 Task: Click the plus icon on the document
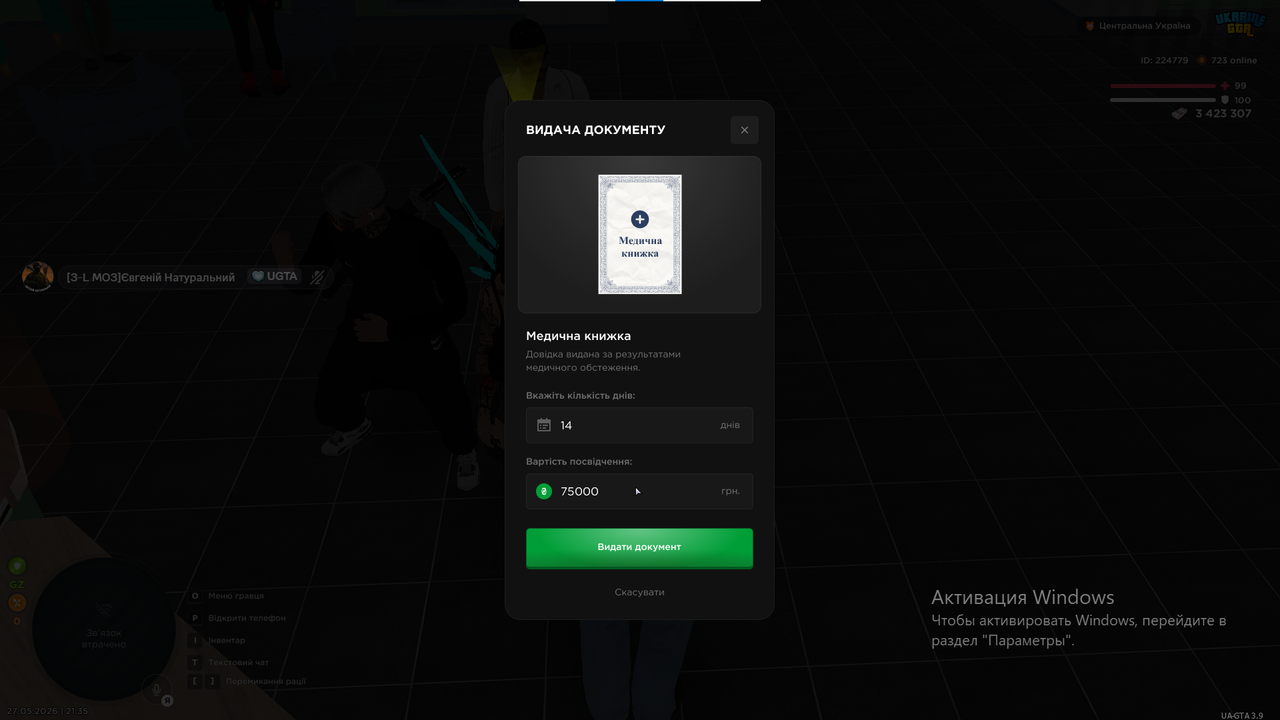pos(640,219)
